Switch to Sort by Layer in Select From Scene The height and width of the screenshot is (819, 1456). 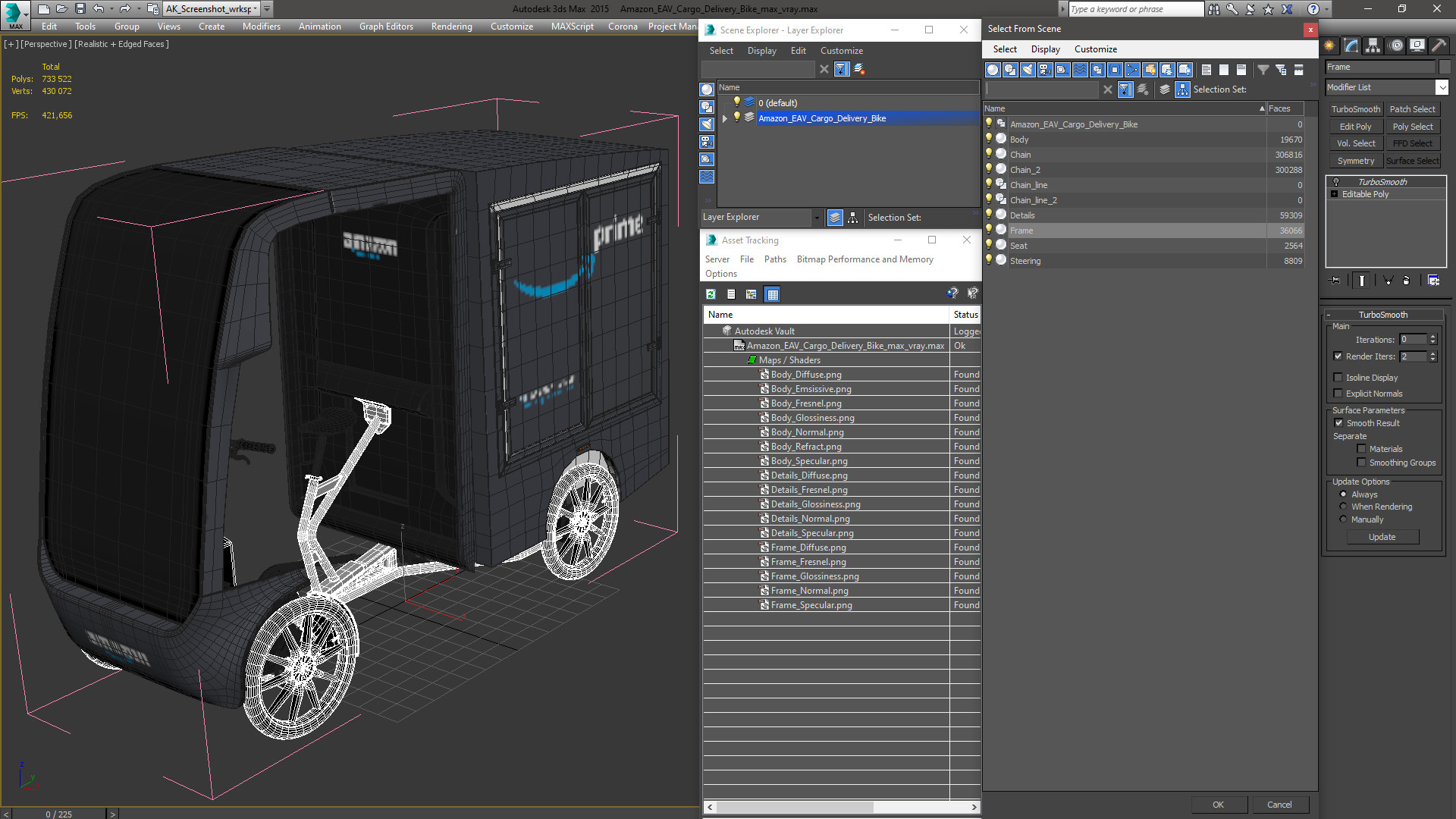click(1165, 89)
